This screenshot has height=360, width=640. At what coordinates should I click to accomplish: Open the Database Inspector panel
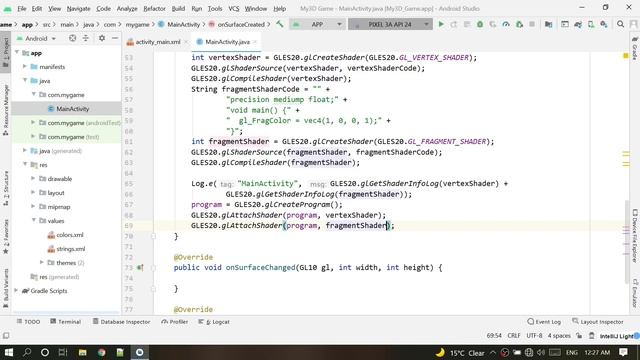tap(121, 322)
